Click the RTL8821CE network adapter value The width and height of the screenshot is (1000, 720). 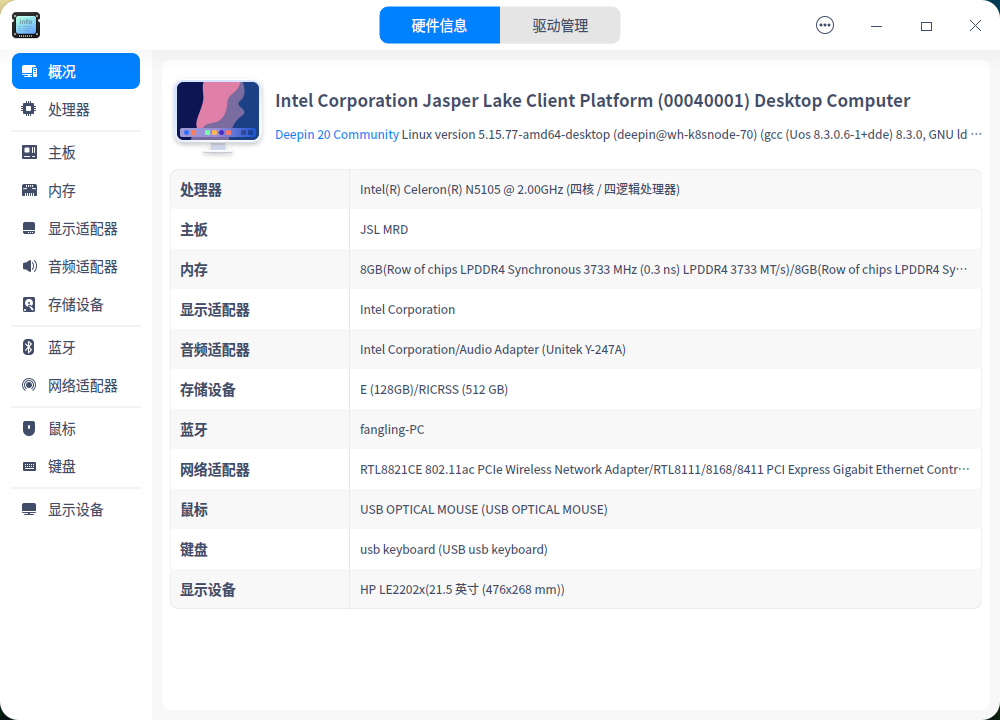tap(664, 469)
